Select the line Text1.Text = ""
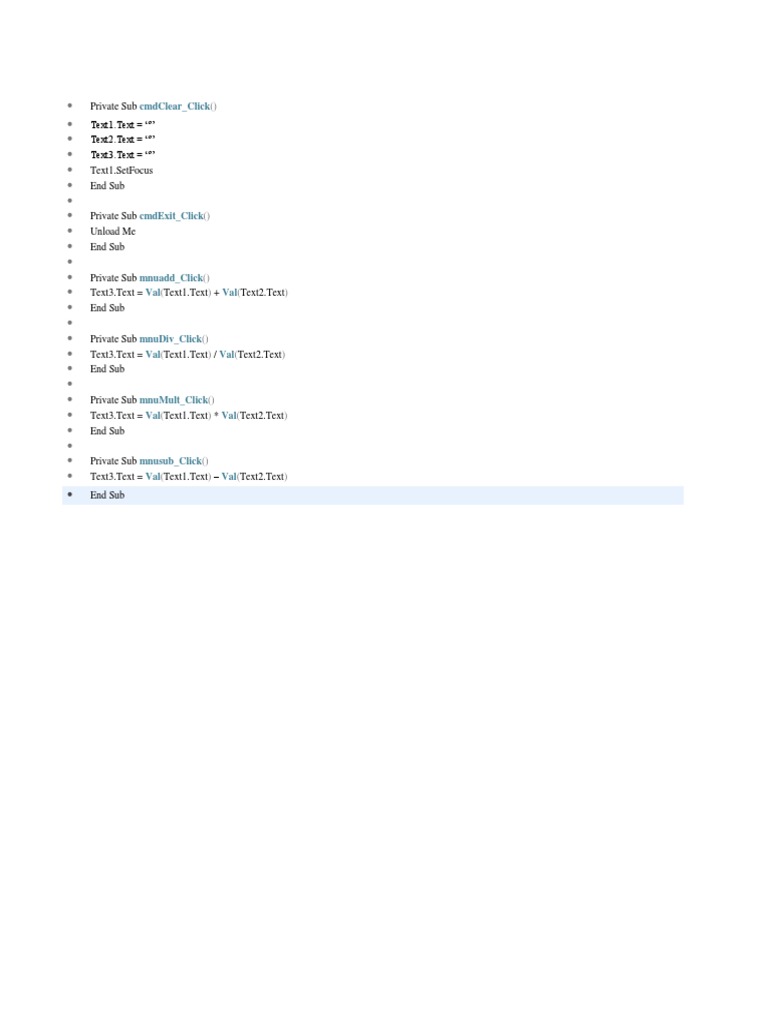This screenshot has width=768, height=1024. [123, 124]
